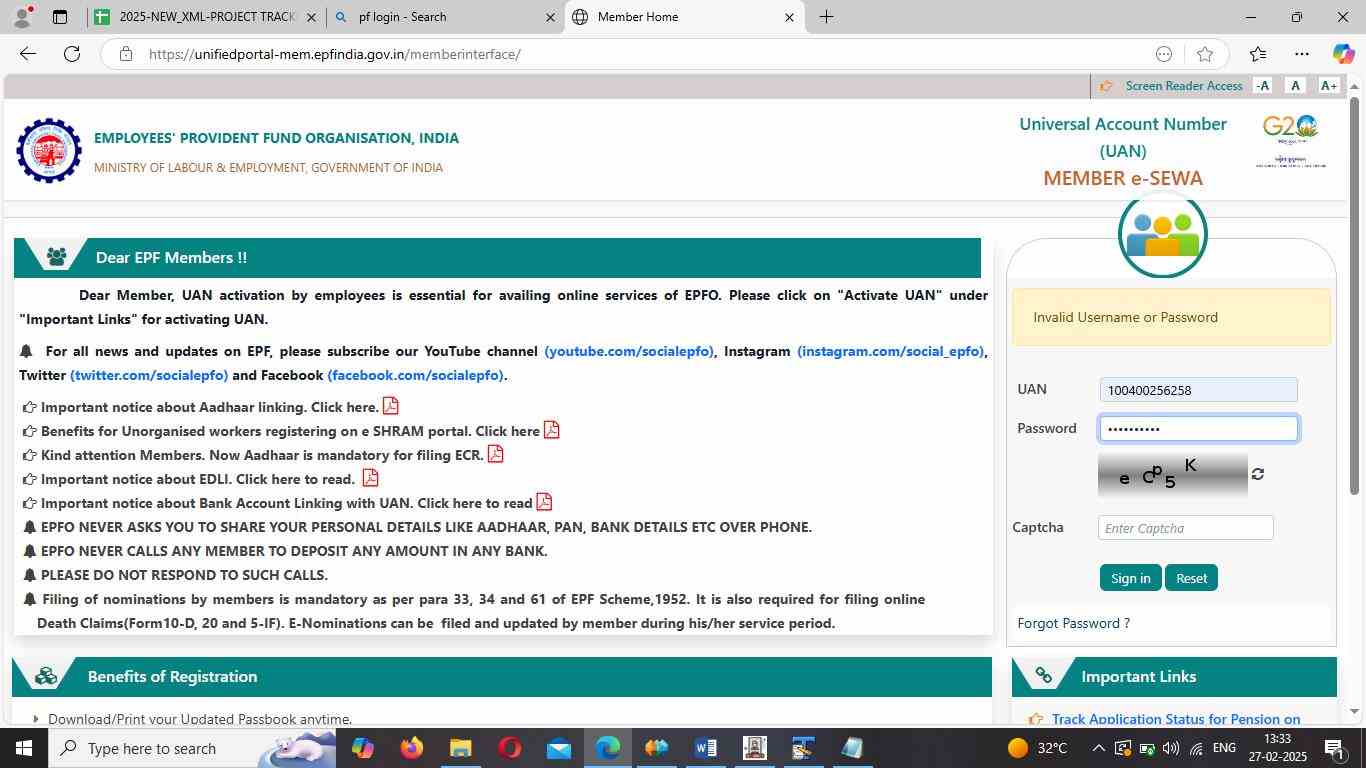The width and height of the screenshot is (1366, 768).
Task: Open the weather 32°C taskbar widget
Action: pyautogui.click(x=1038, y=748)
